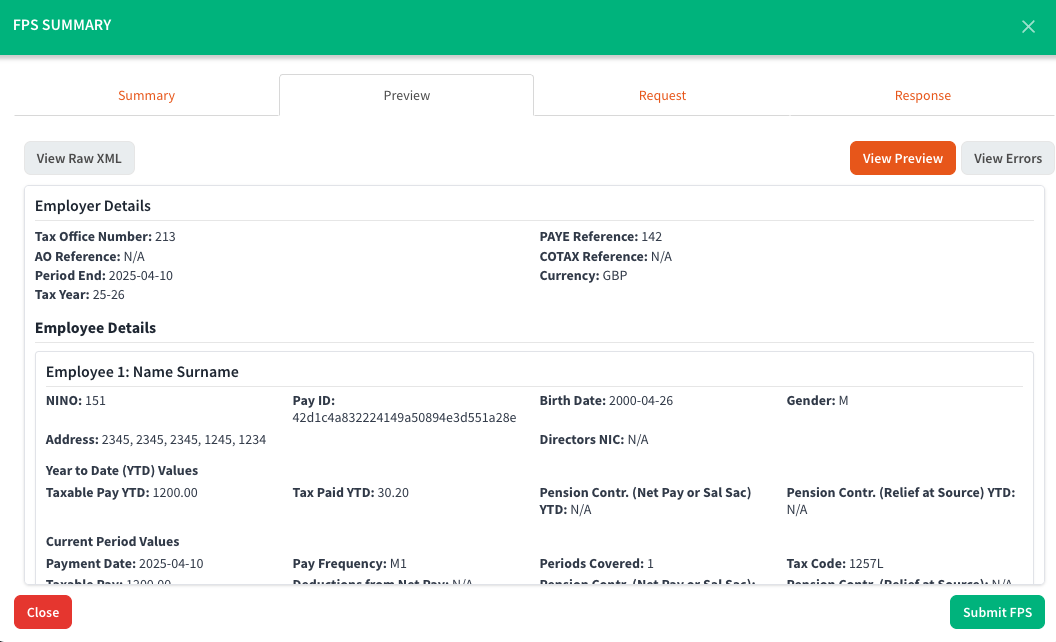
Task: Activate the View Preview button
Action: click(902, 157)
